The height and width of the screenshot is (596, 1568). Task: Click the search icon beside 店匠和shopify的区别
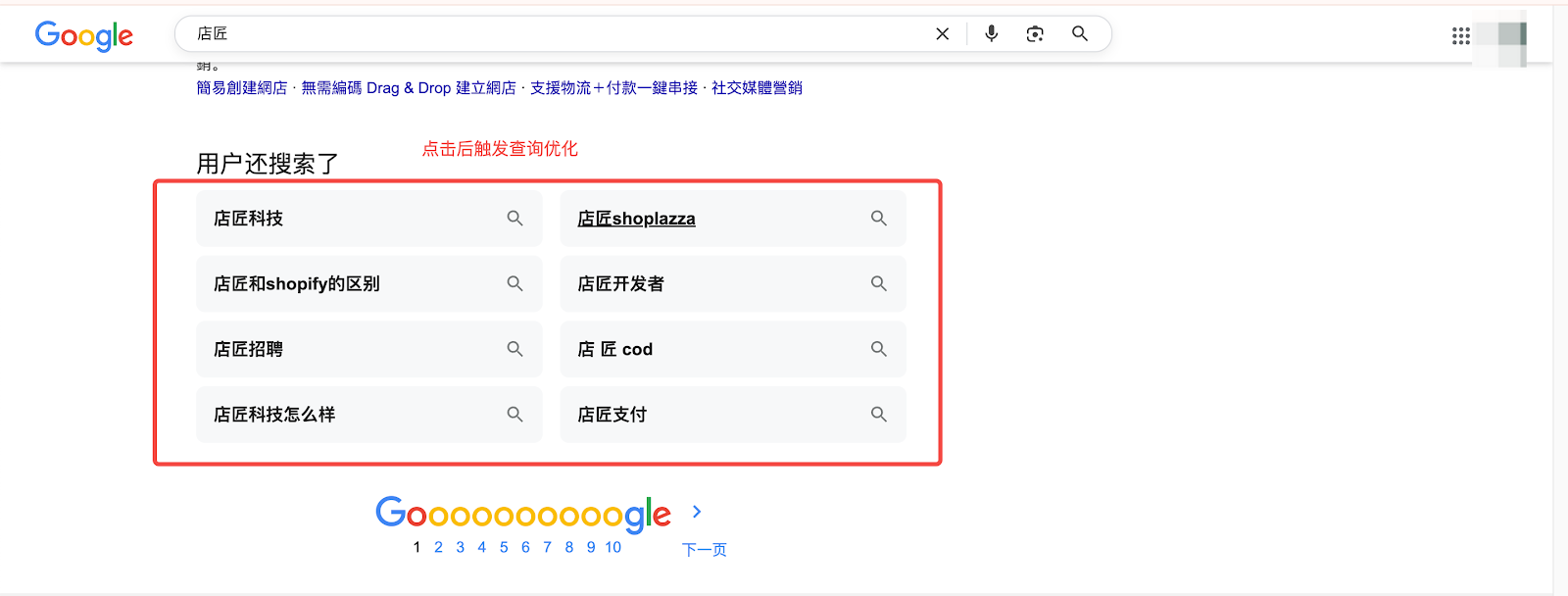coord(514,283)
